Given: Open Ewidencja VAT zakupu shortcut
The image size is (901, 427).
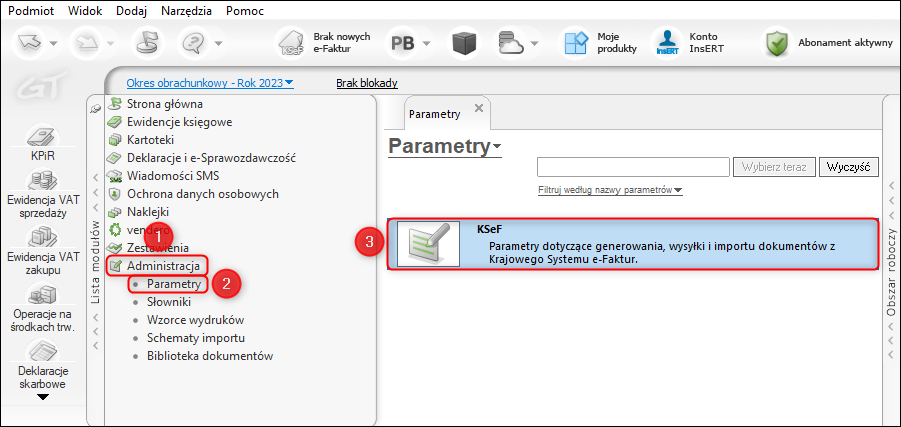Looking at the screenshot, I should (42, 238).
